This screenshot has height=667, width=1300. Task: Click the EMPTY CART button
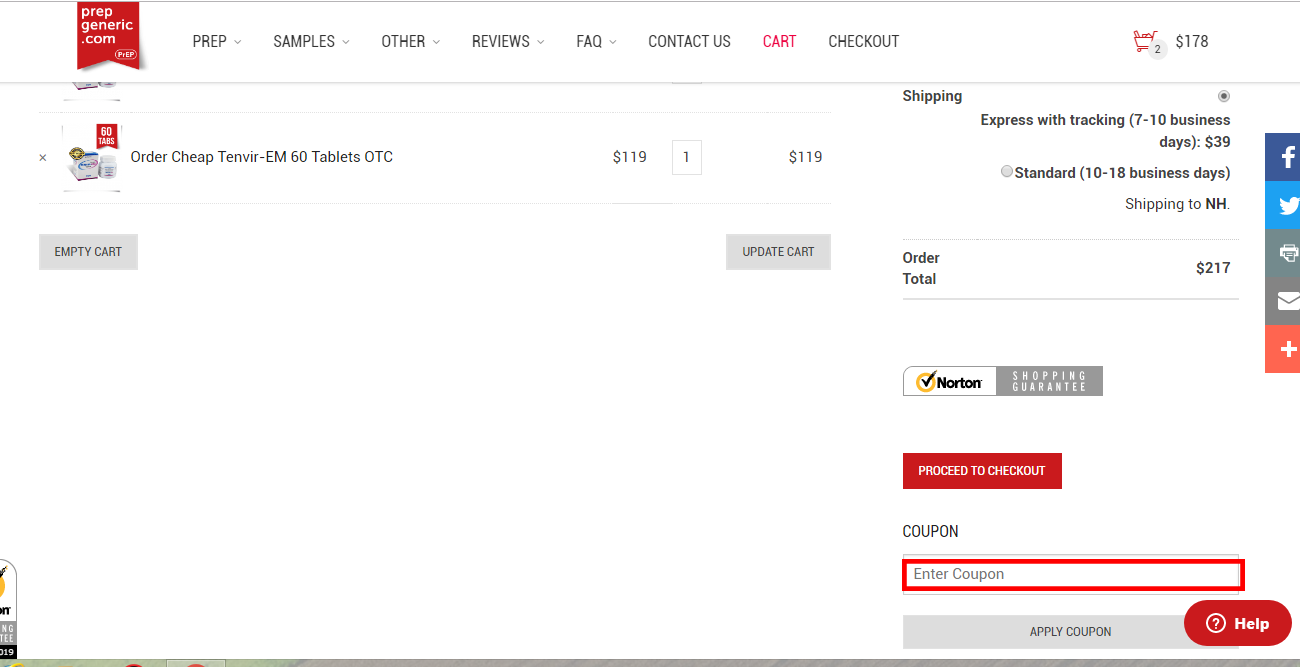coord(88,252)
